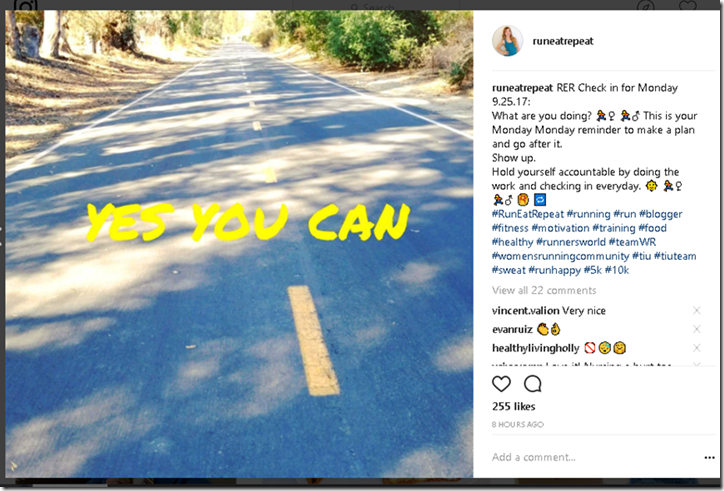Open the #runnersworld hashtag link

[571, 242]
